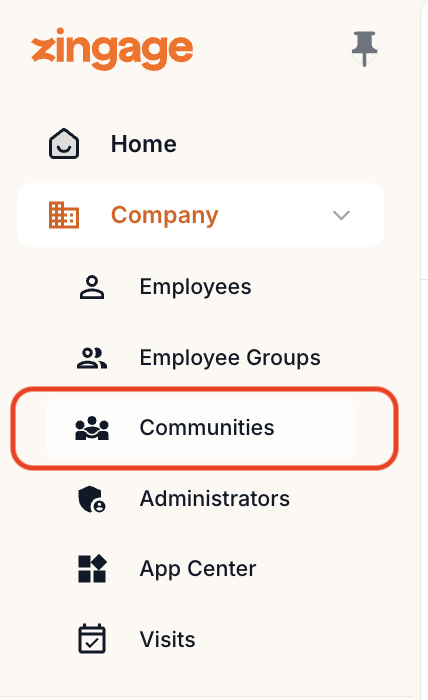The image size is (428, 700).
Task: Go to Home page
Action: (x=144, y=144)
